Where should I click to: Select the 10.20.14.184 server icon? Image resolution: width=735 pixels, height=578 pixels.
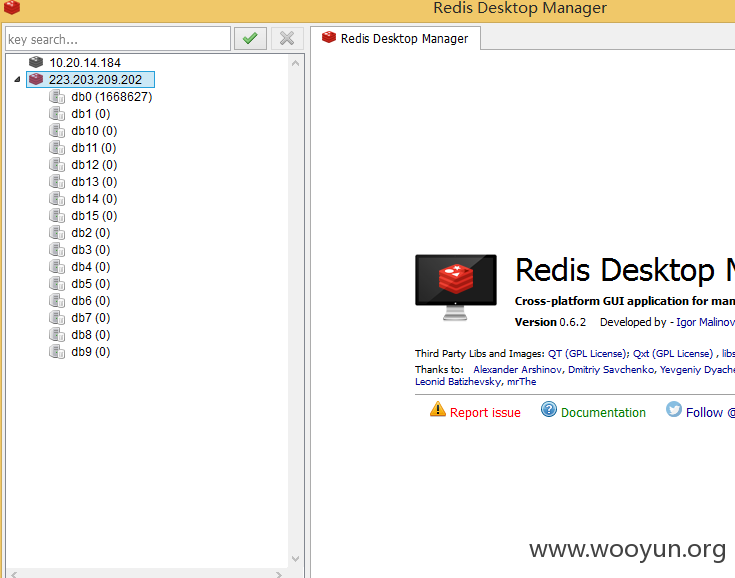[36, 62]
